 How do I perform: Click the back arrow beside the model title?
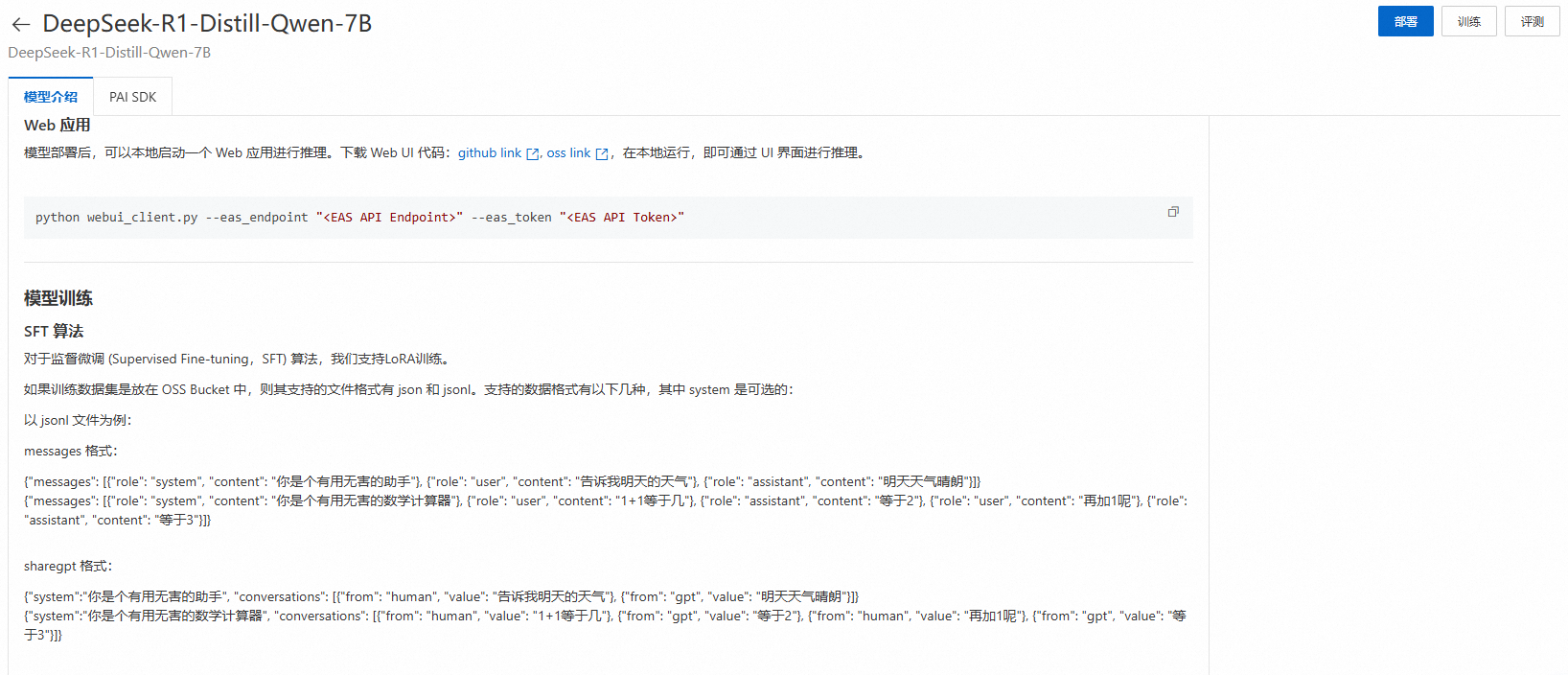point(20,25)
